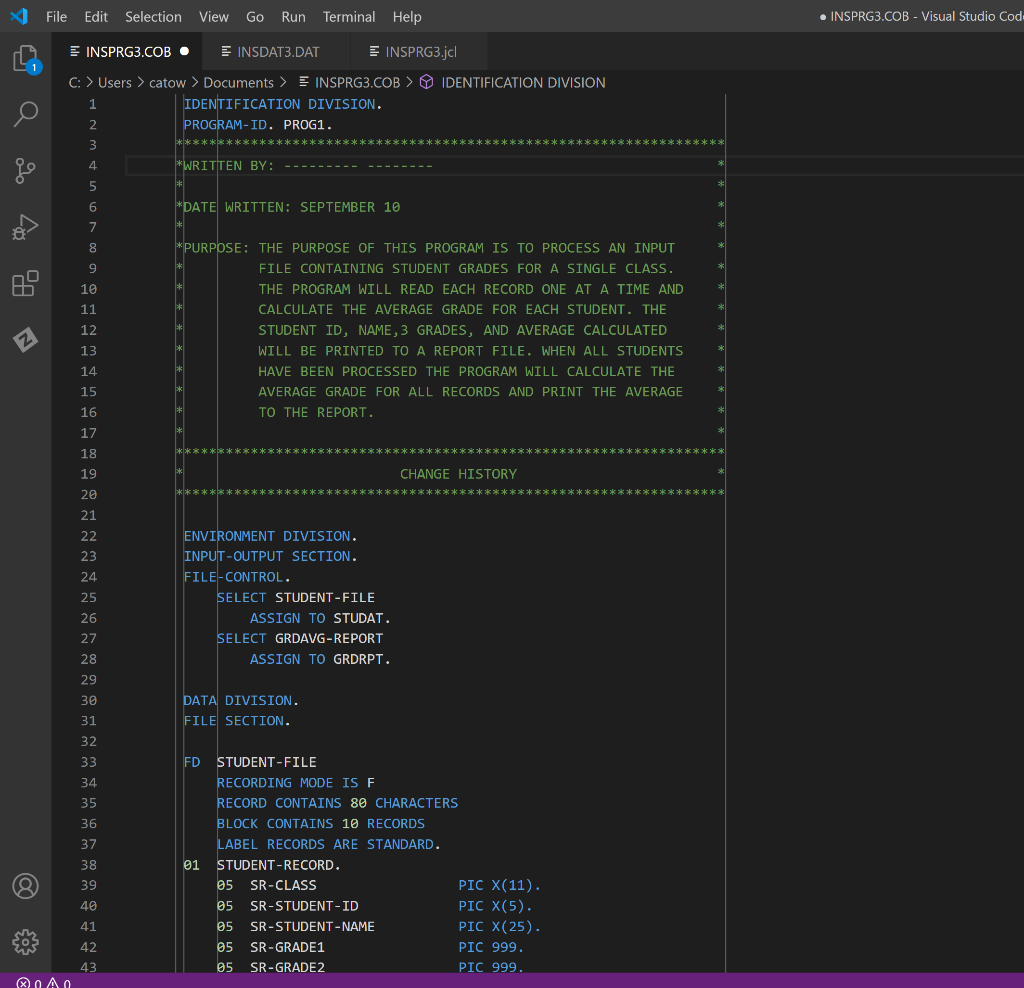This screenshot has height=988, width=1024.
Task: Click the Accounts icon in activity bar
Action: tap(26, 886)
